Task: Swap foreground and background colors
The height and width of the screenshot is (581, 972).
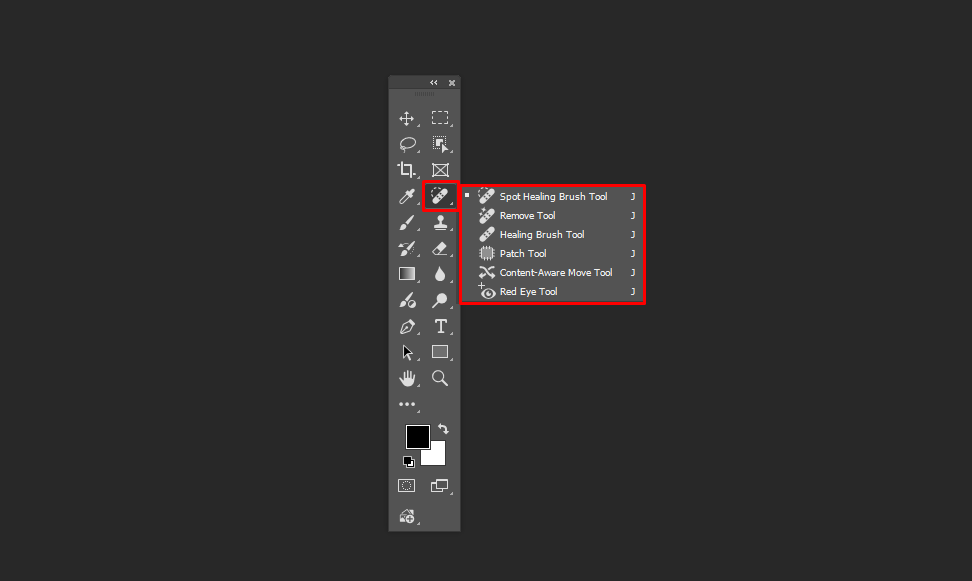Action: 443,428
